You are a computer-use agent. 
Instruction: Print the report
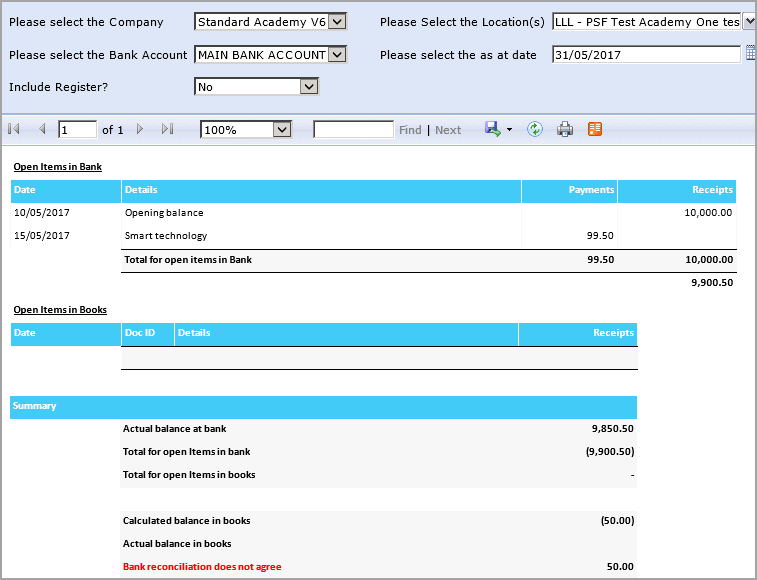coord(565,130)
